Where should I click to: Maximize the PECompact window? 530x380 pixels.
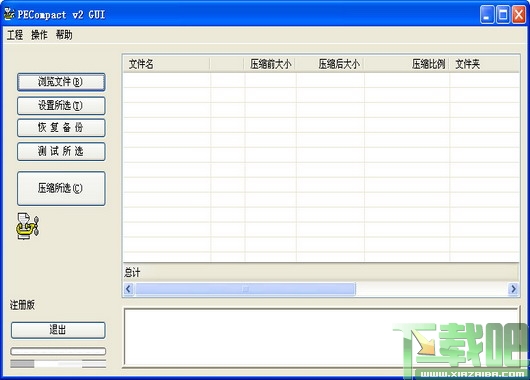point(503,15)
